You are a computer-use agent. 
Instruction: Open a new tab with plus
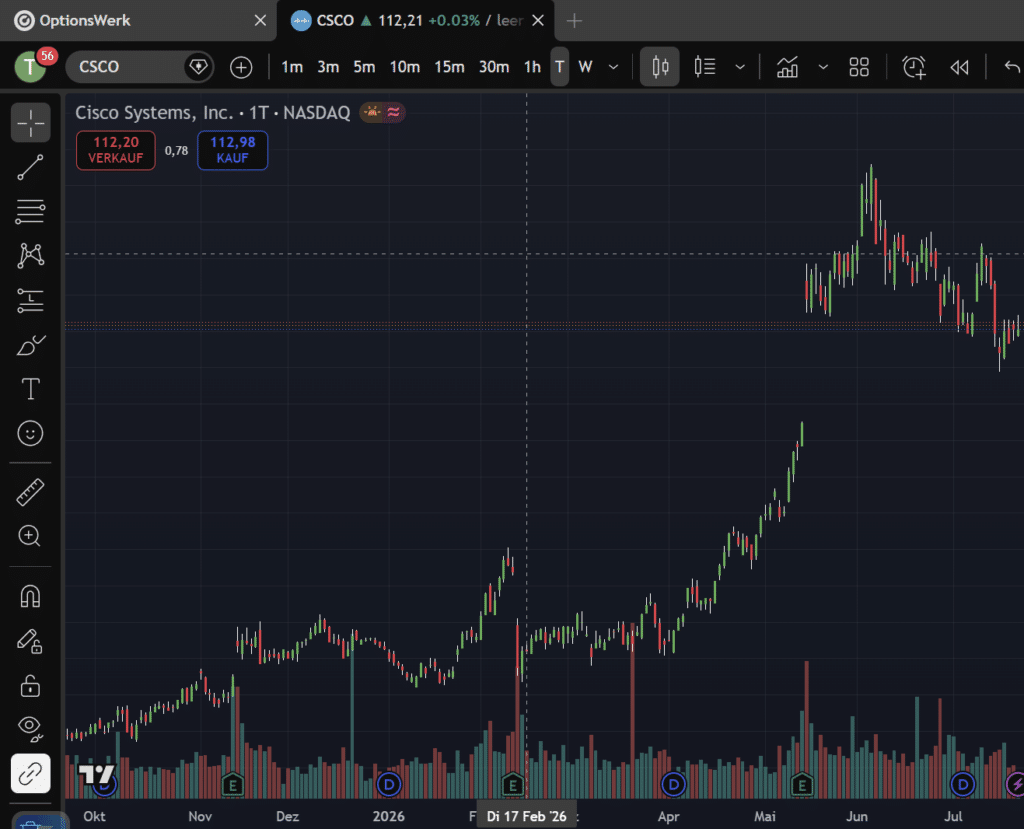pyautogui.click(x=574, y=21)
